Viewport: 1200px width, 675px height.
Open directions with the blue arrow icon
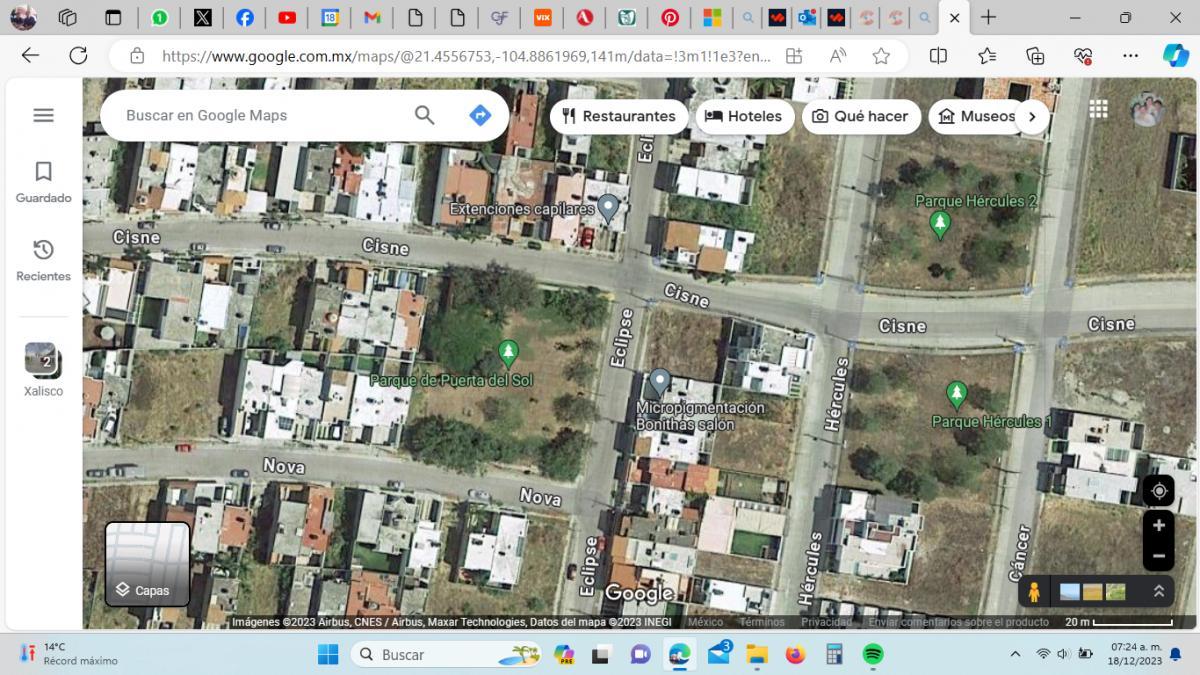point(480,115)
